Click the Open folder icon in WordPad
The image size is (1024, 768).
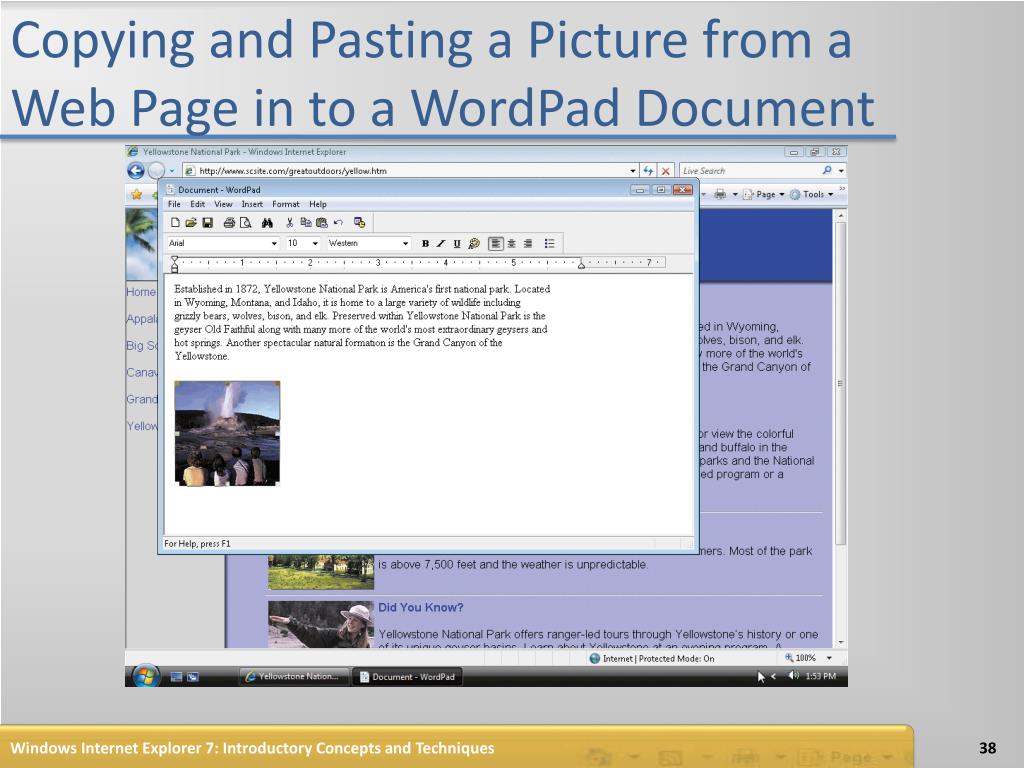tap(191, 223)
